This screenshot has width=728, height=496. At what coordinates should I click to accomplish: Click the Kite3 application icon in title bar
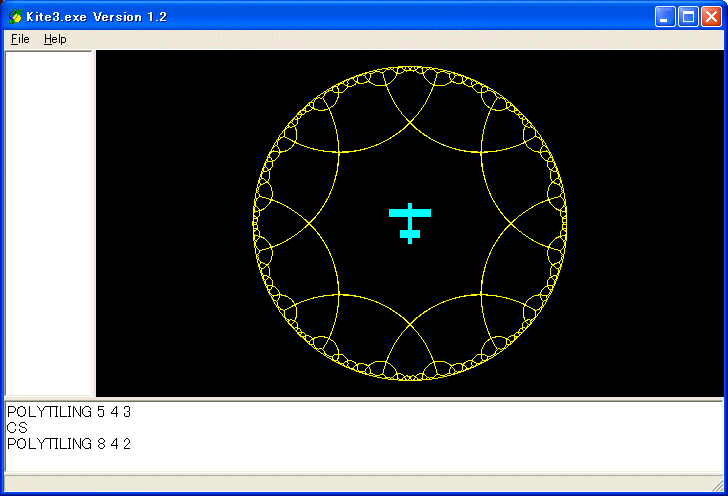14,17
